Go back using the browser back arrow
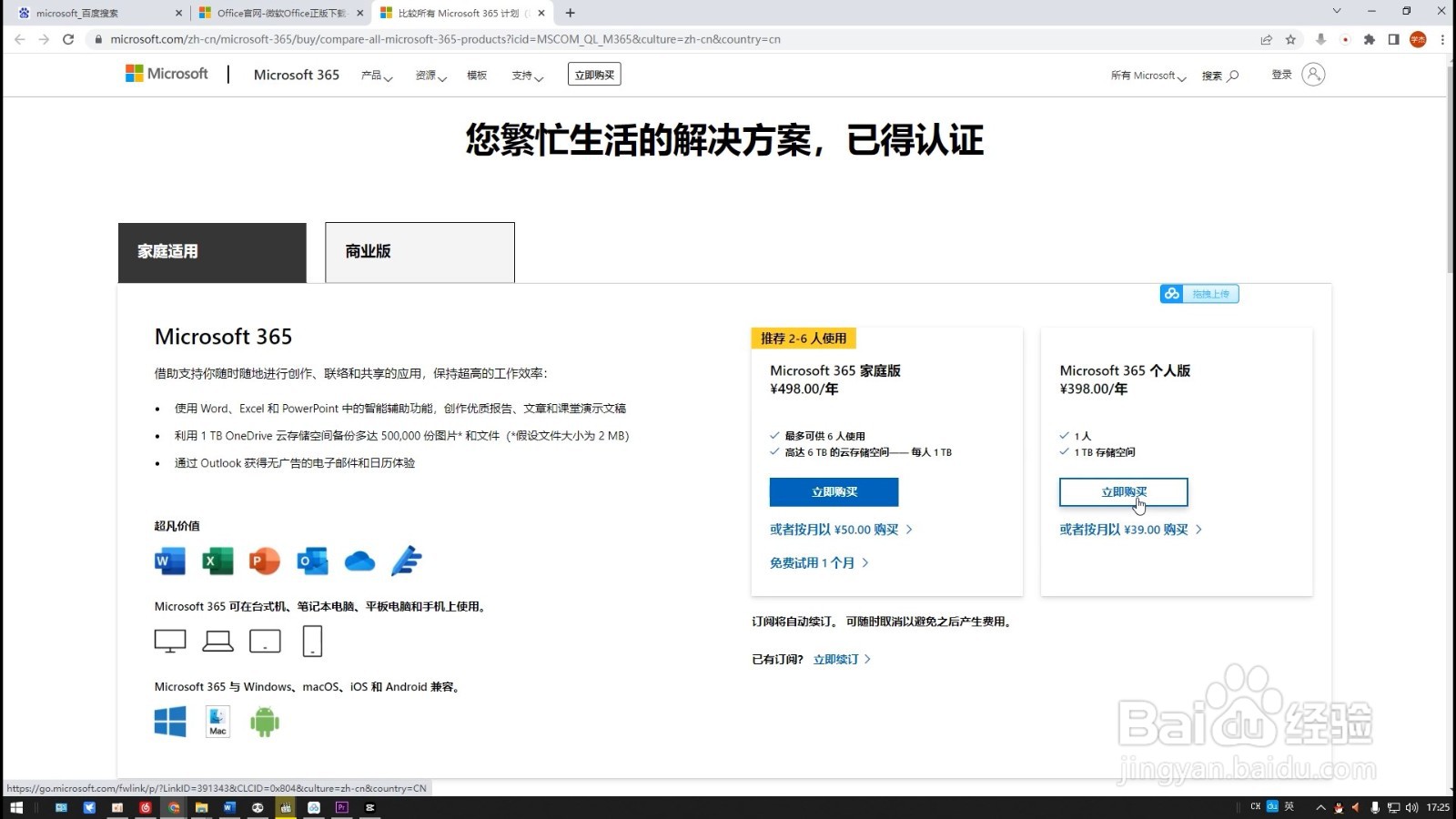This screenshot has width=1456, height=819. [x=20, y=39]
